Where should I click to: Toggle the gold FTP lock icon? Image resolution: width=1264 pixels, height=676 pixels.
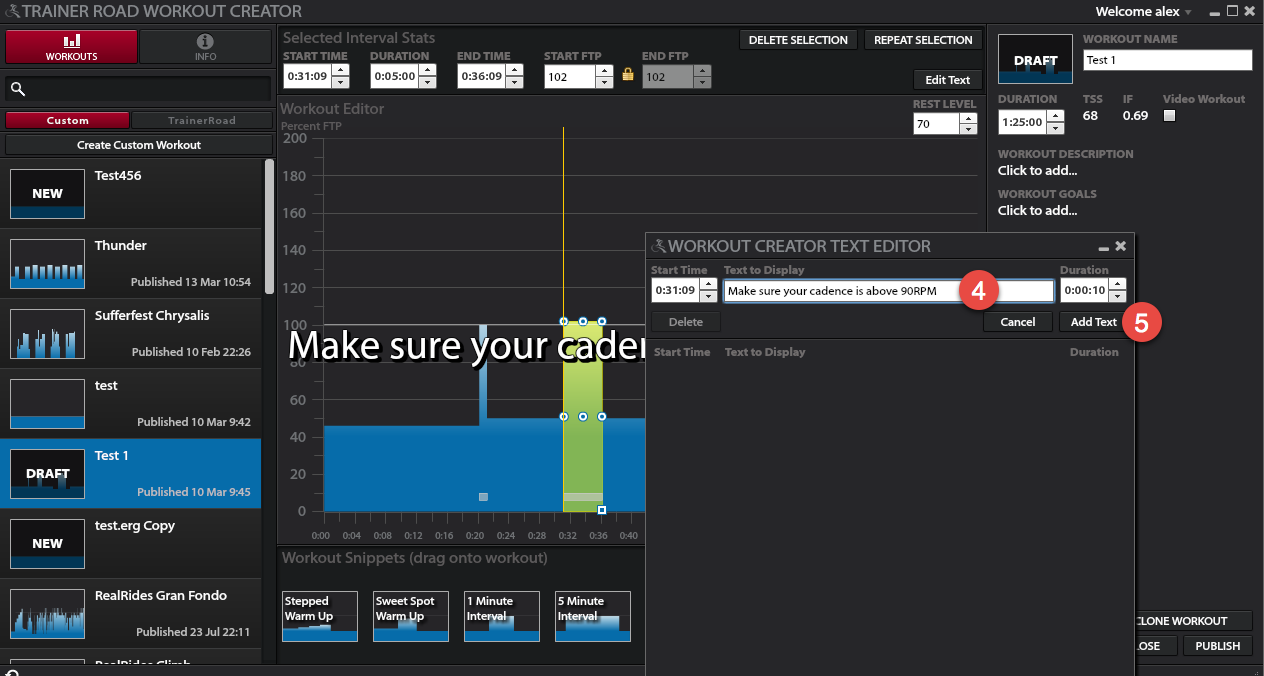coord(628,75)
